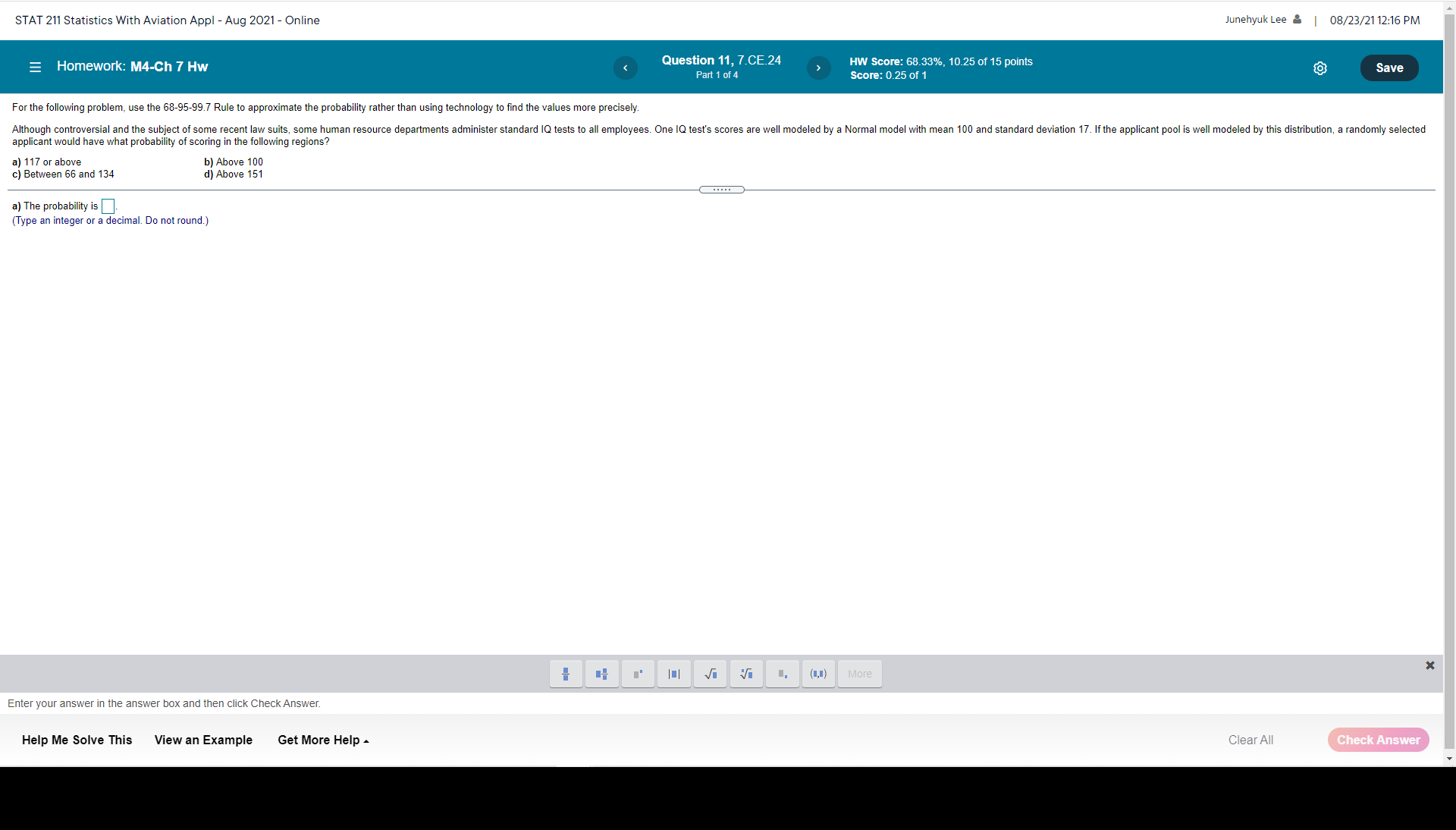Expand the Get More Help menu
Screen dimensions: 1456x830
coord(322,740)
